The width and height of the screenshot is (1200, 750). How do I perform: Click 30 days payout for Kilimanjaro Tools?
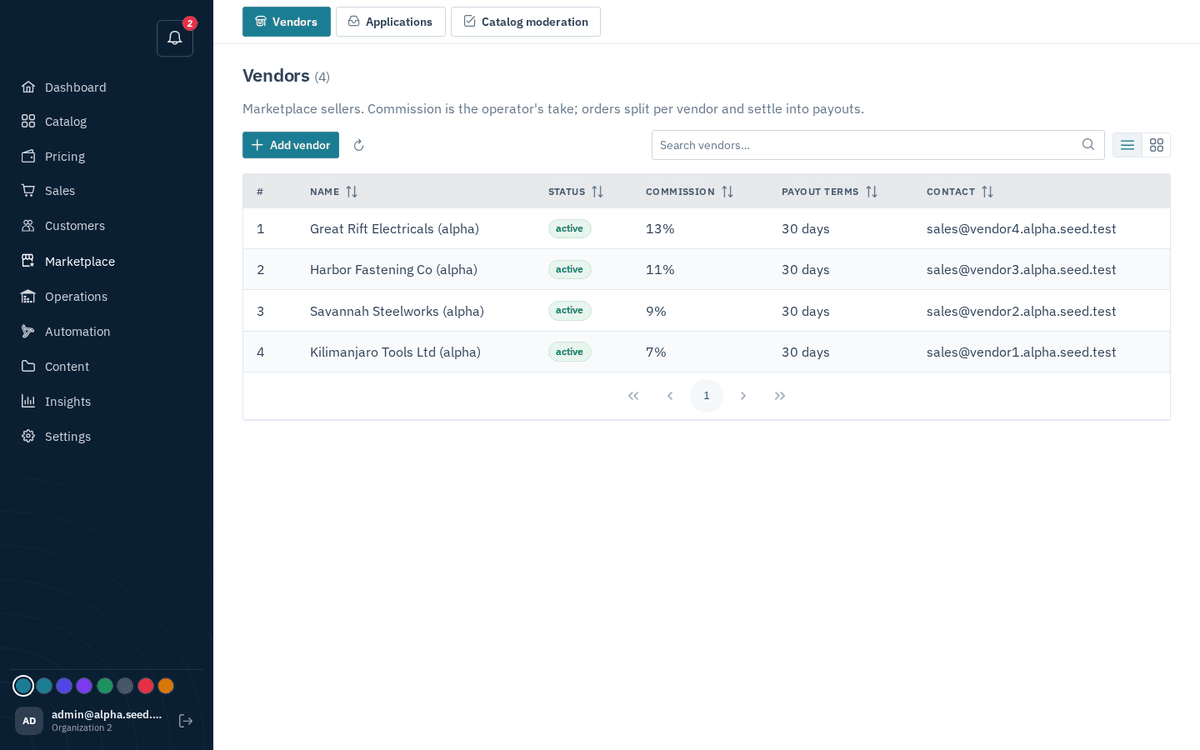[806, 352]
